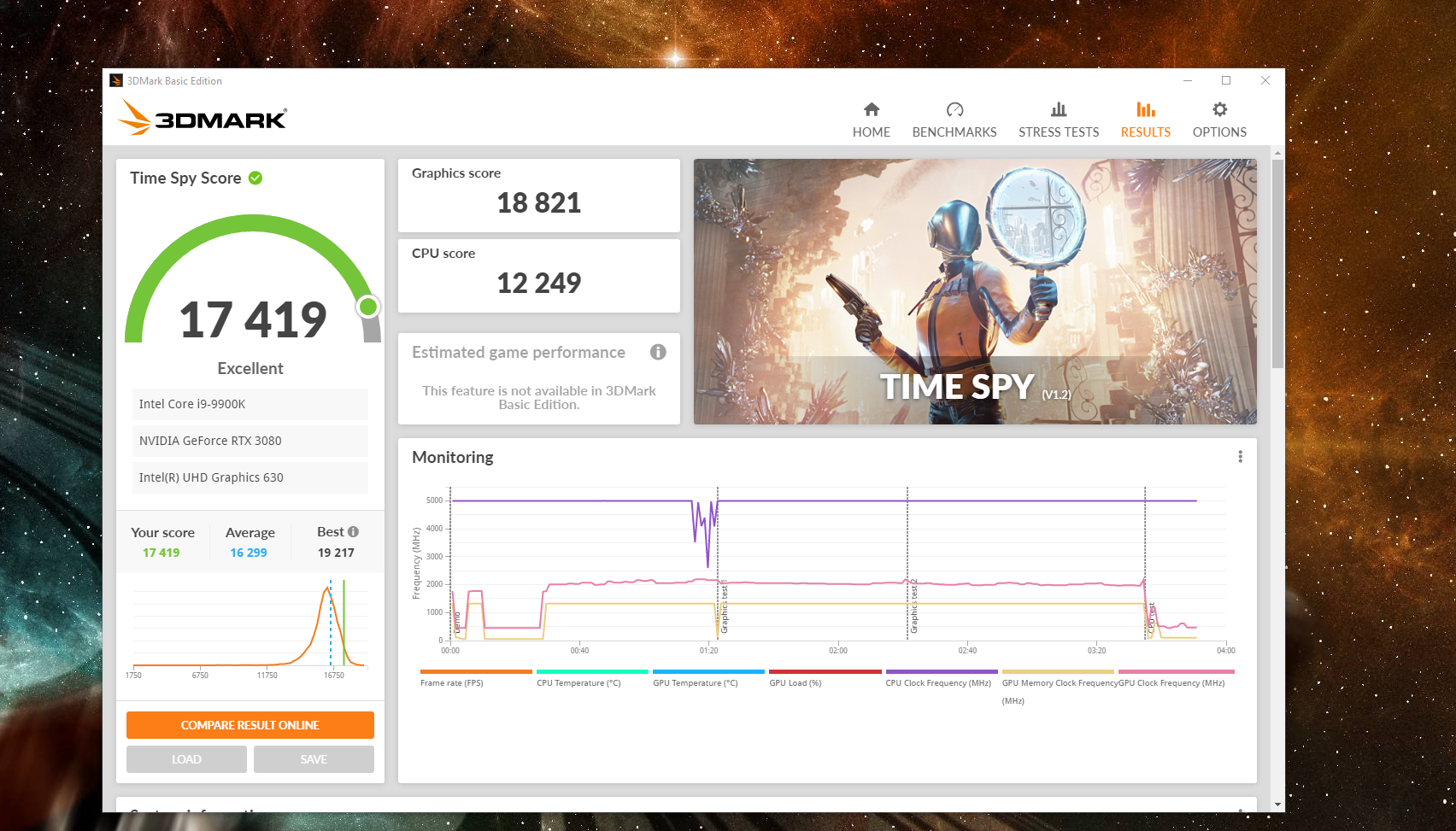Viewport: 1456px width, 831px height.
Task: Open Estimated game performance info icon
Action: pos(658,352)
